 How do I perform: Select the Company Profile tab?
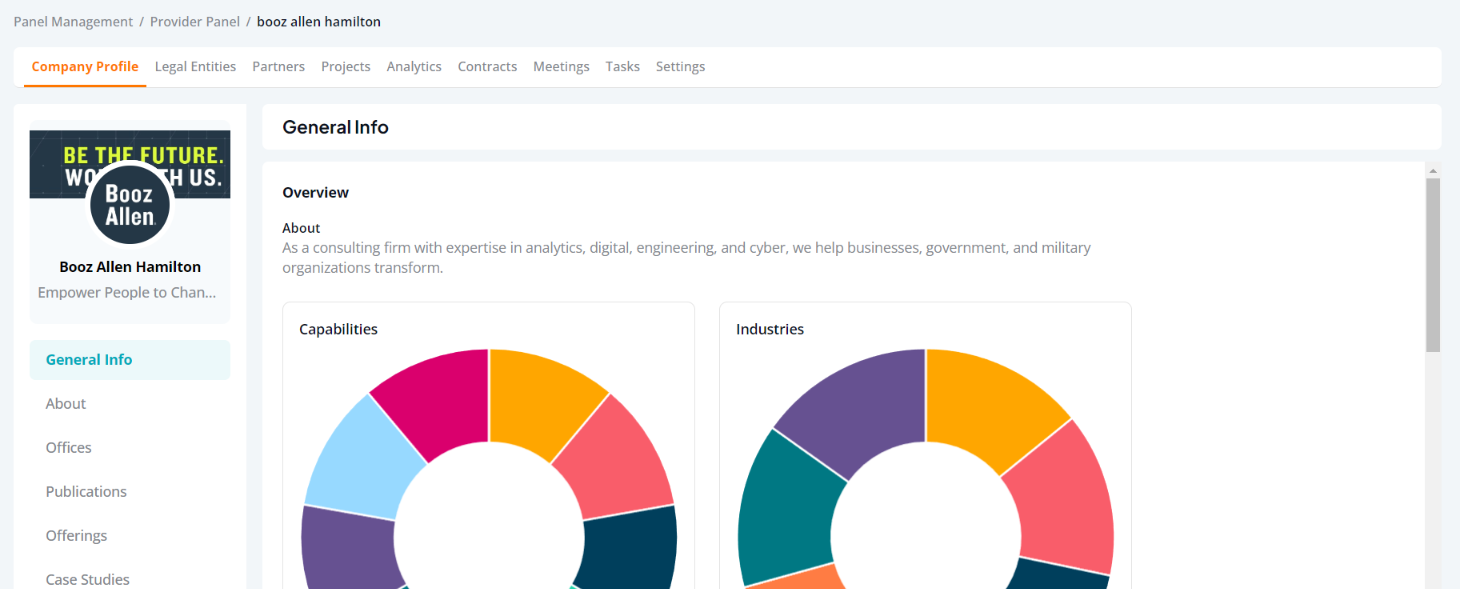tap(85, 67)
